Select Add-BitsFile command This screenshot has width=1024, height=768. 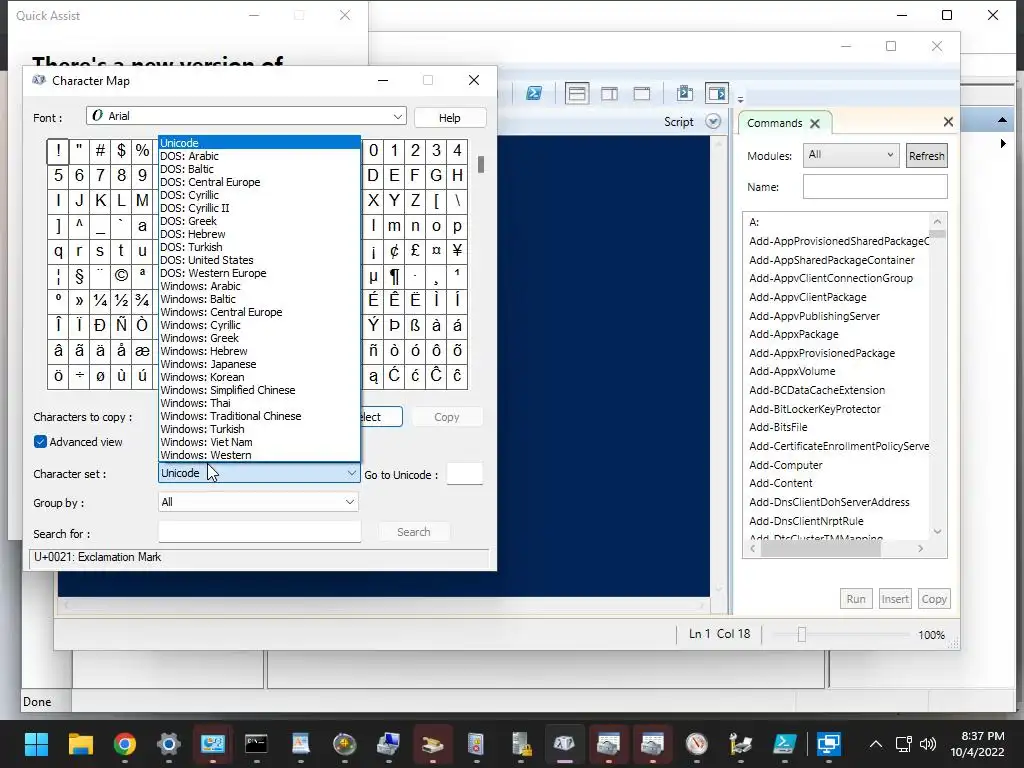pos(778,427)
